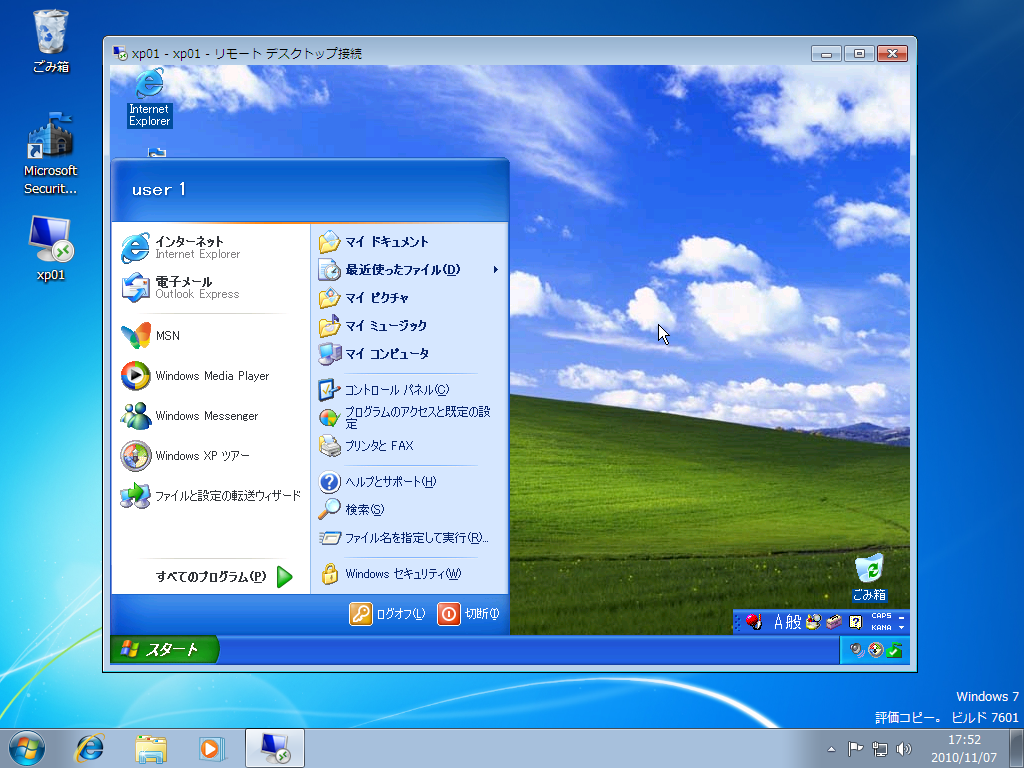Click the 般 conversion mode button
1024x768 pixels.
pyautogui.click(x=793, y=622)
